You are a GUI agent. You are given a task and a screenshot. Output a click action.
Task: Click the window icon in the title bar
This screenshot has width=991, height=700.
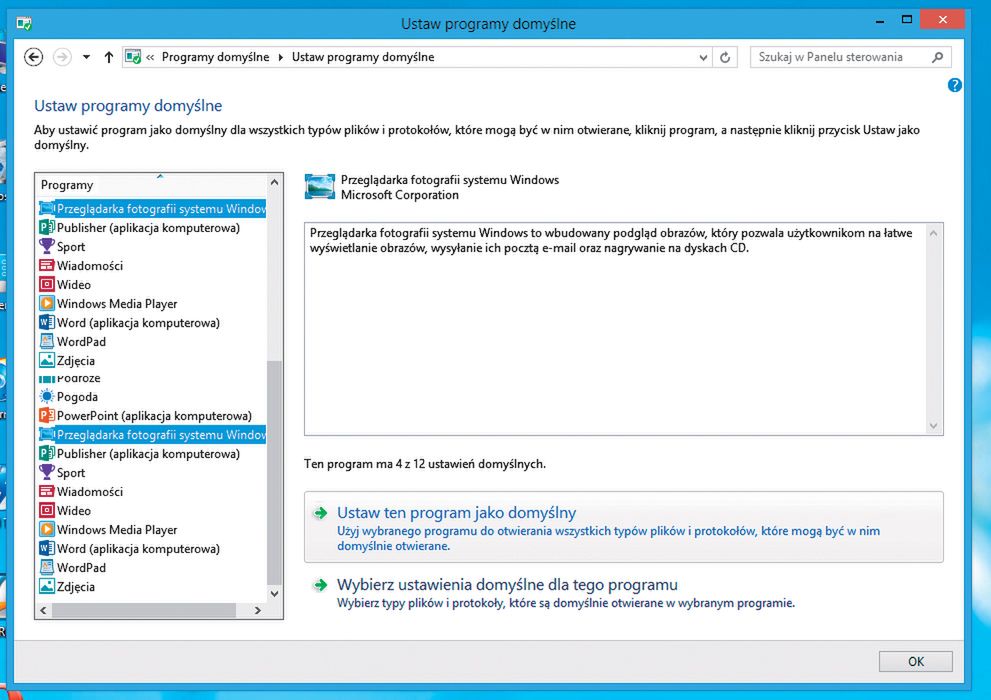point(24,24)
